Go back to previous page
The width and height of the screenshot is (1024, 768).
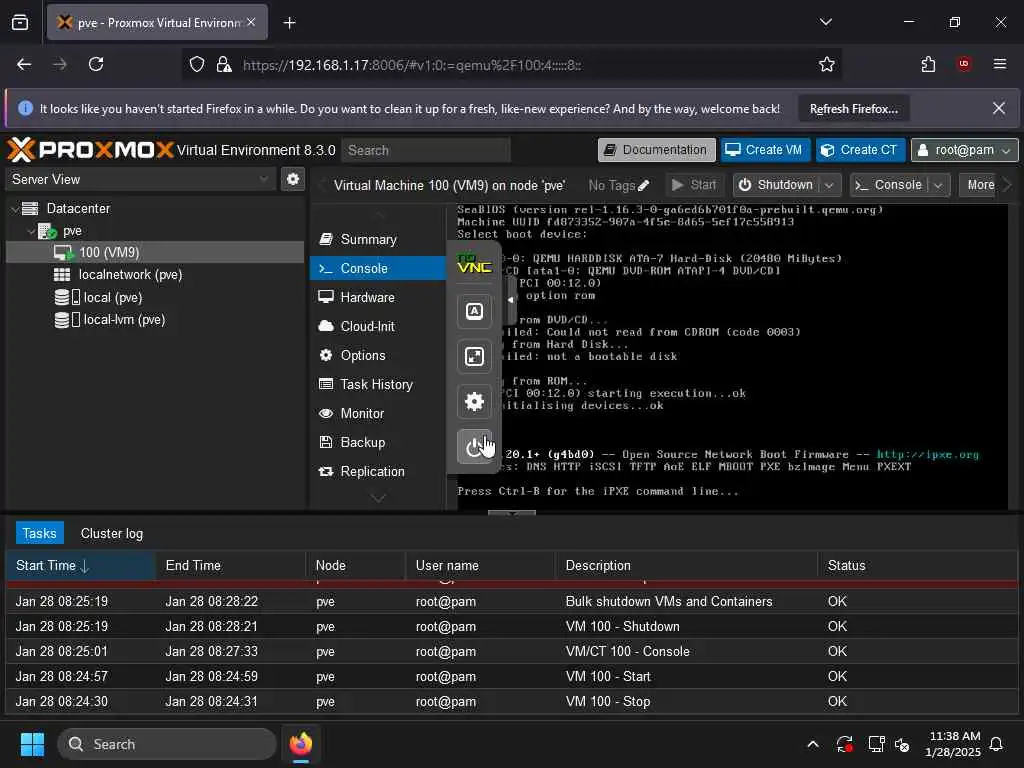24,64
